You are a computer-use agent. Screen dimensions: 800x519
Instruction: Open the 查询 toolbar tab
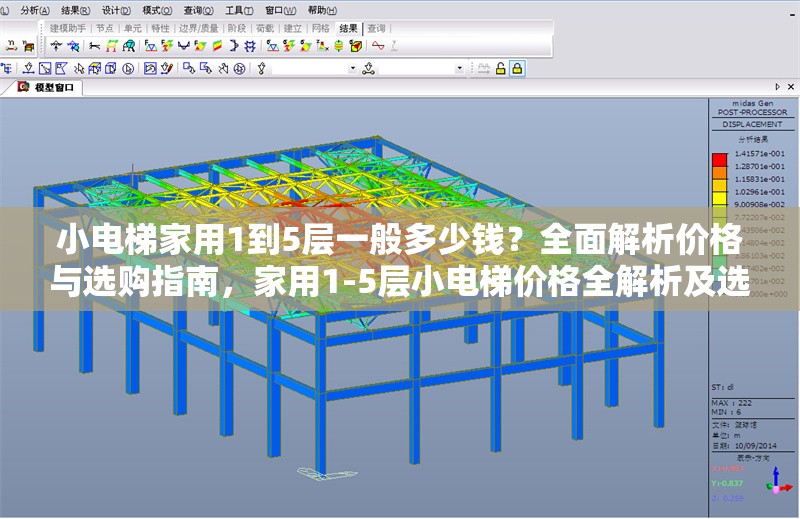click(376, 28)
